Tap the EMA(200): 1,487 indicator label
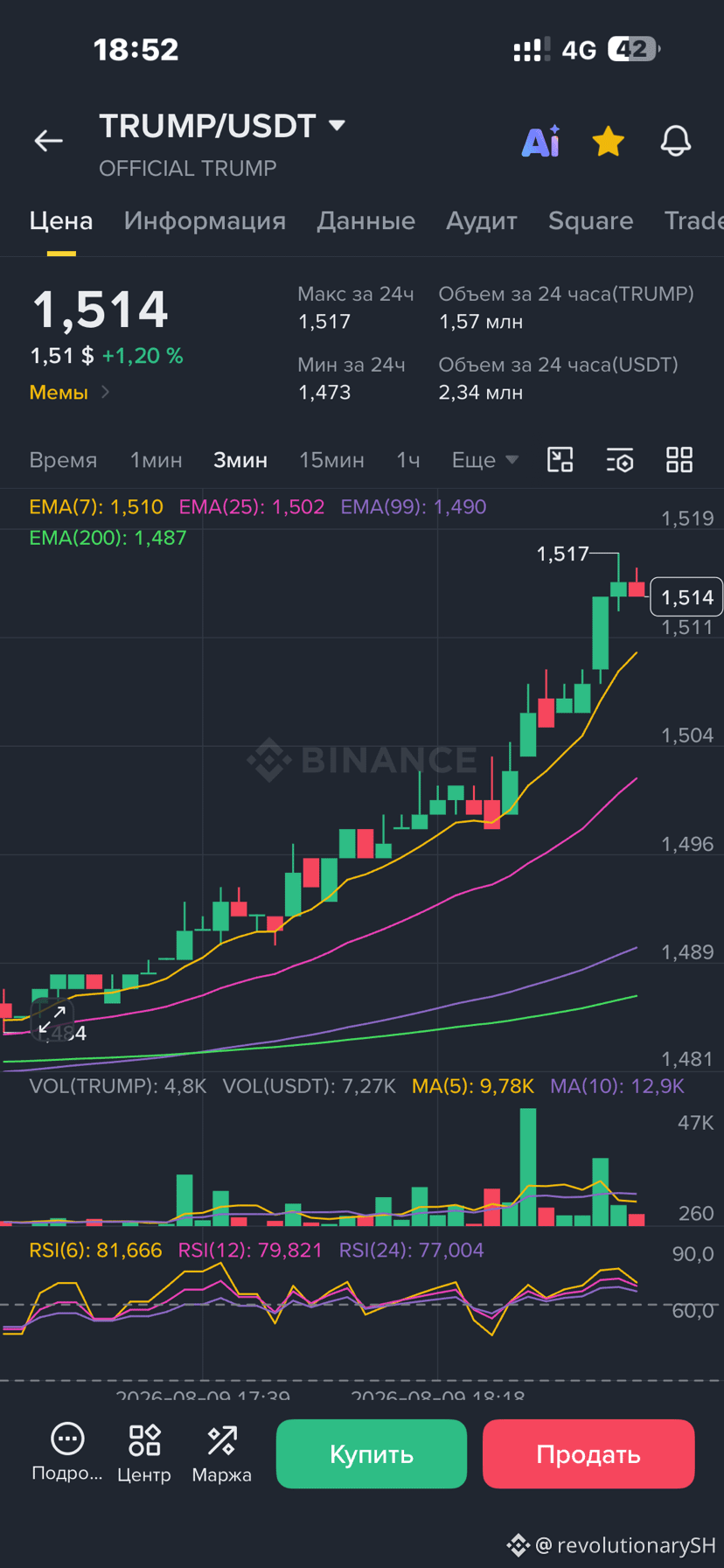Image resolution: width=724 pixels, height=1568 pixels. click(108, 538)
